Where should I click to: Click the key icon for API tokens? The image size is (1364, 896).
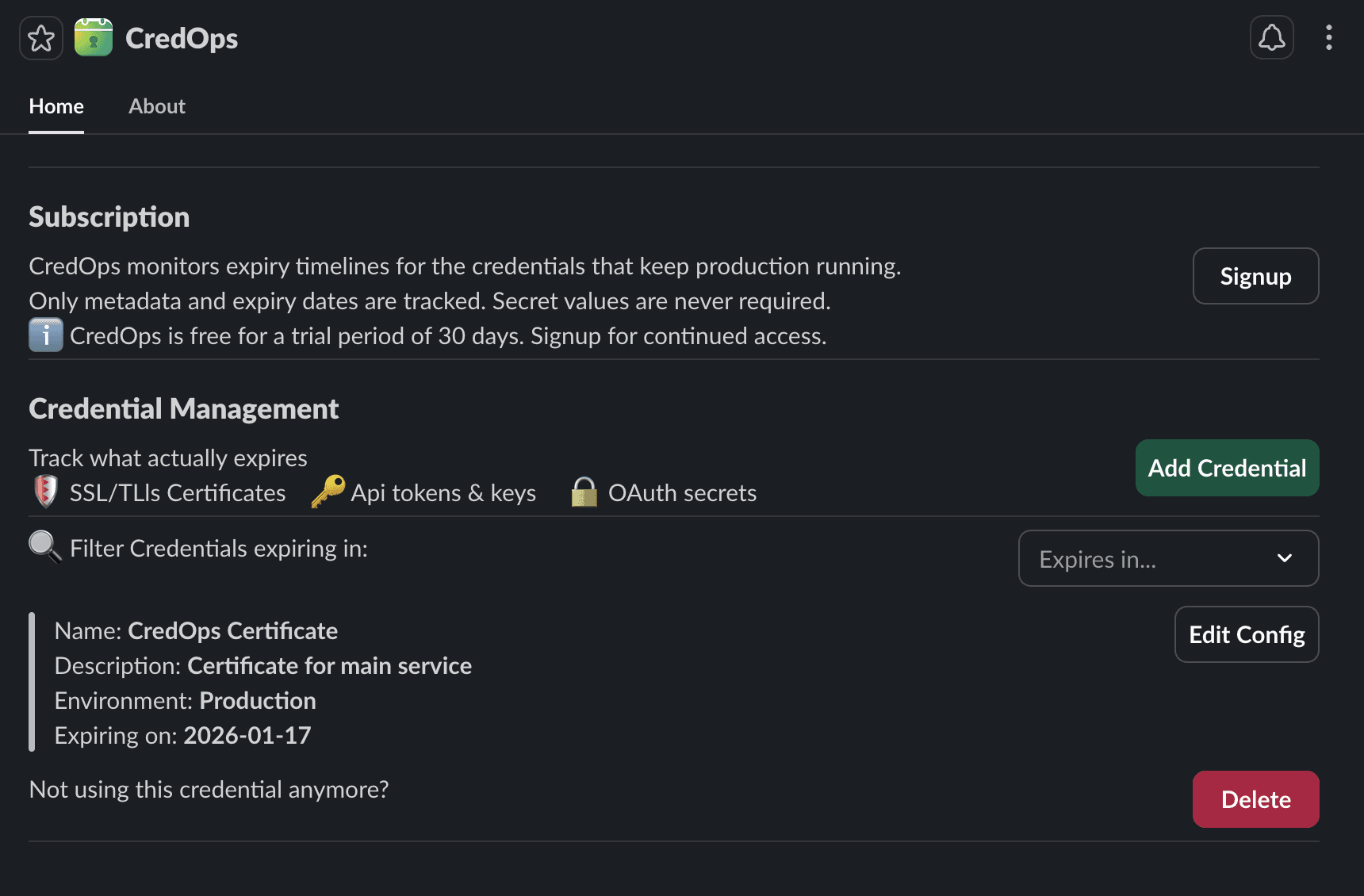point(328,492)
